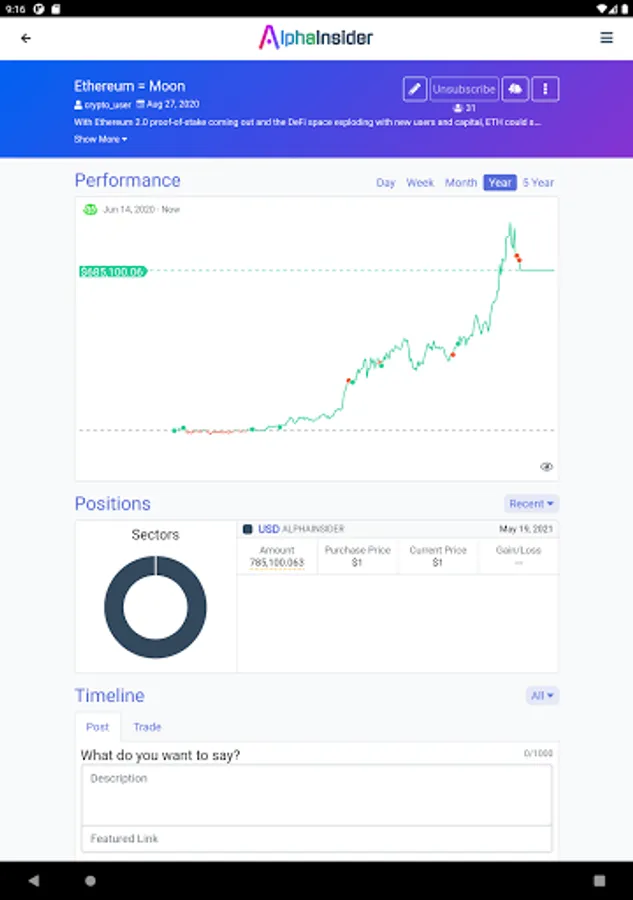Viewport: 633px width, 900px height.
Task: Open the Recent positions dropdown
Action: (x=531, y=504)
